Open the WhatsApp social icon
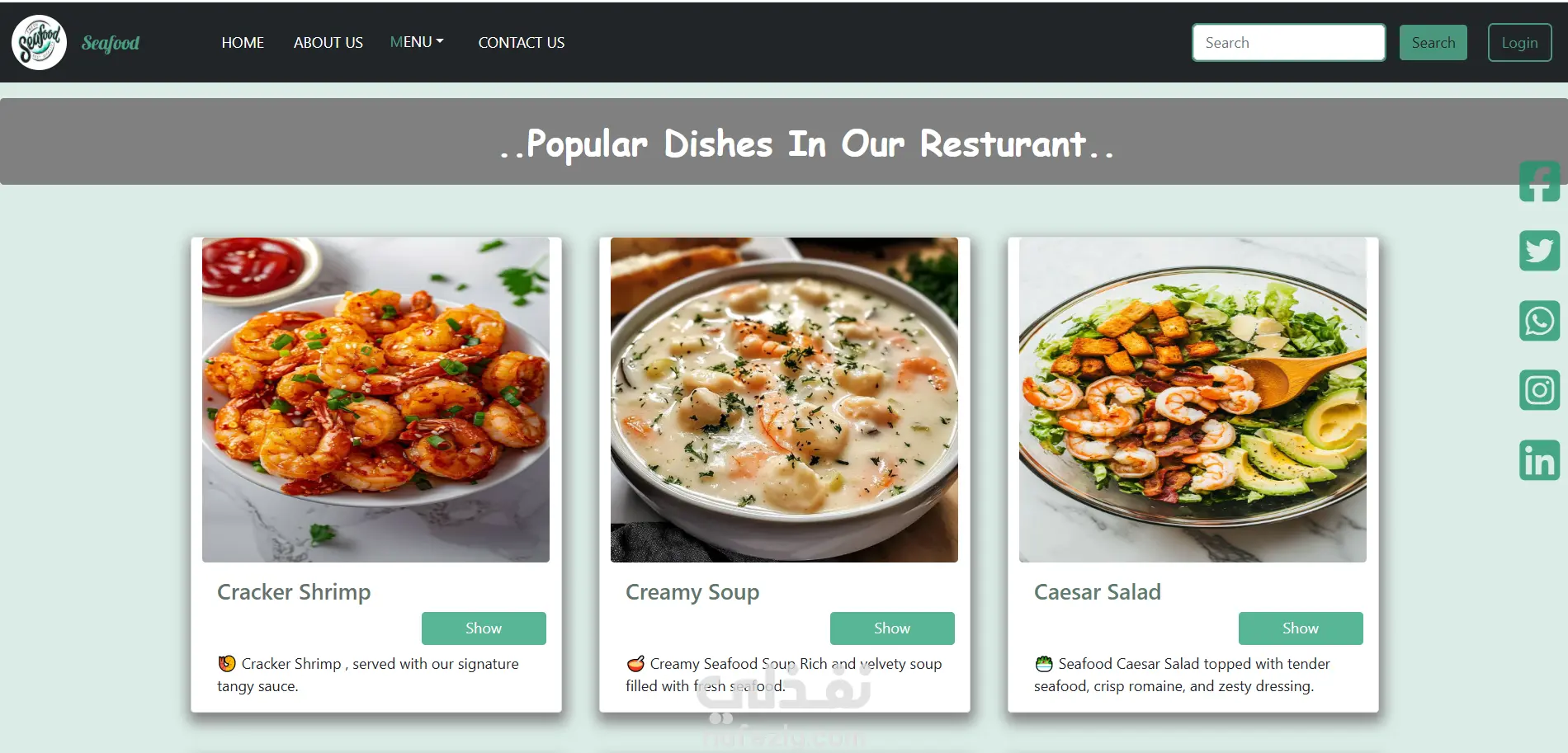This screenshot has width=1568, height=753. tap(1539, 320)
